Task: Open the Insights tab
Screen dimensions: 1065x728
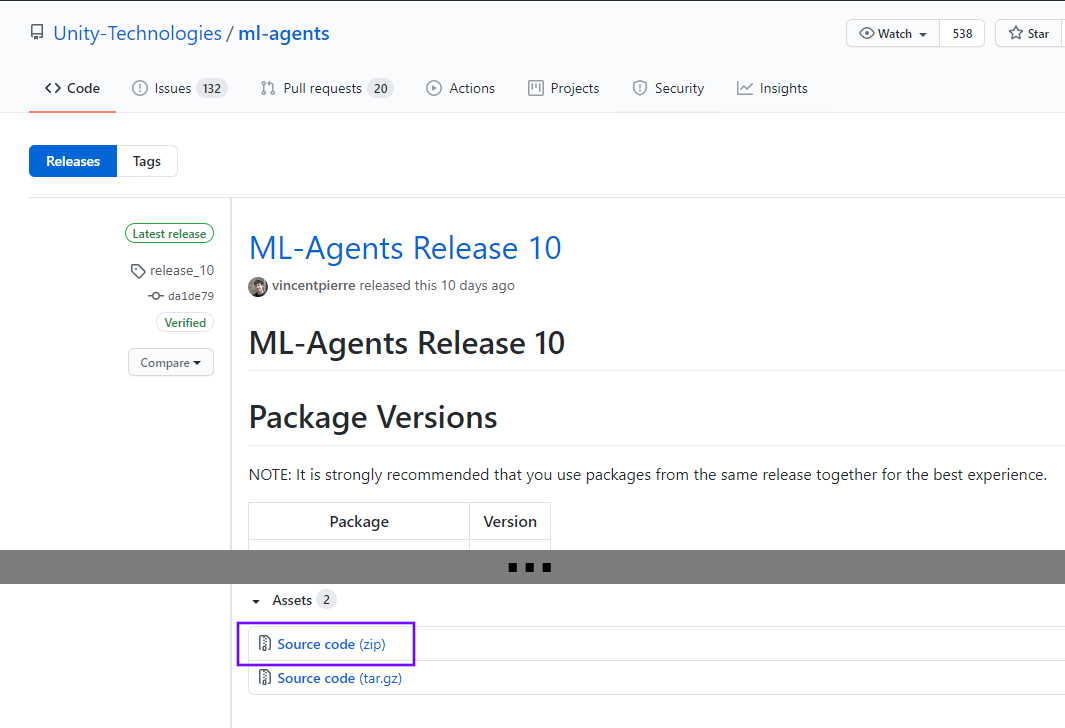Action: tap(772, 88)
